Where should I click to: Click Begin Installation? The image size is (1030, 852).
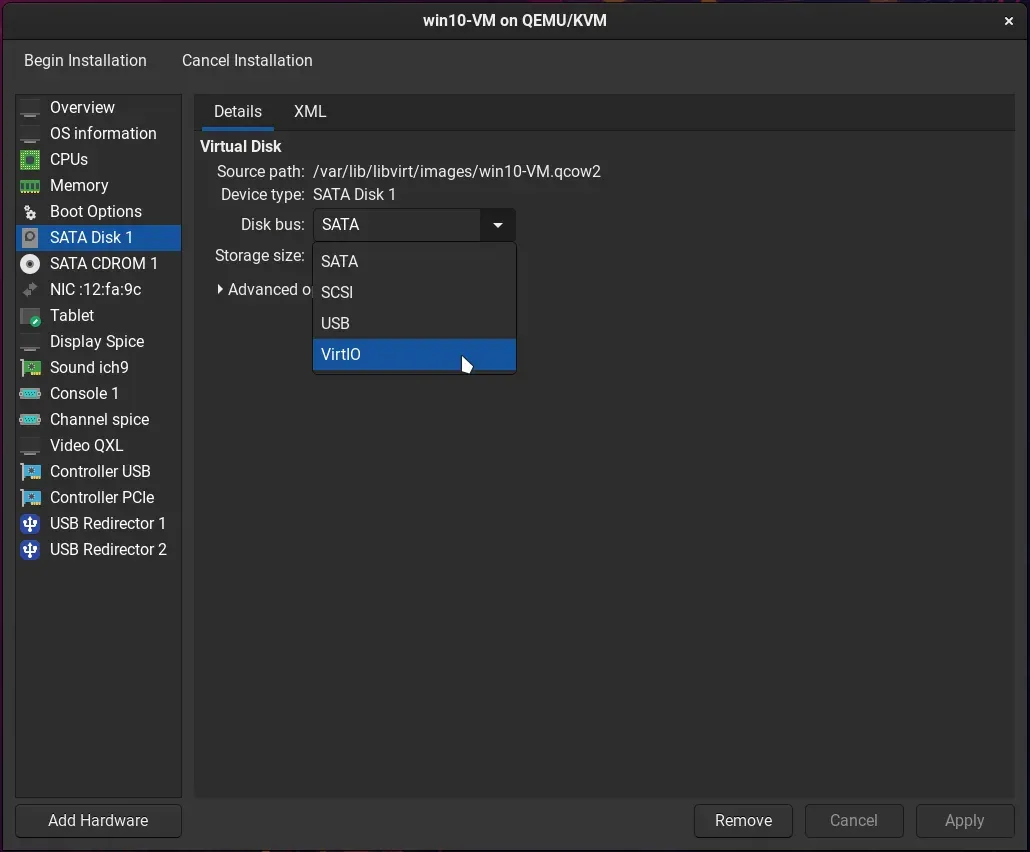(85, 60)
